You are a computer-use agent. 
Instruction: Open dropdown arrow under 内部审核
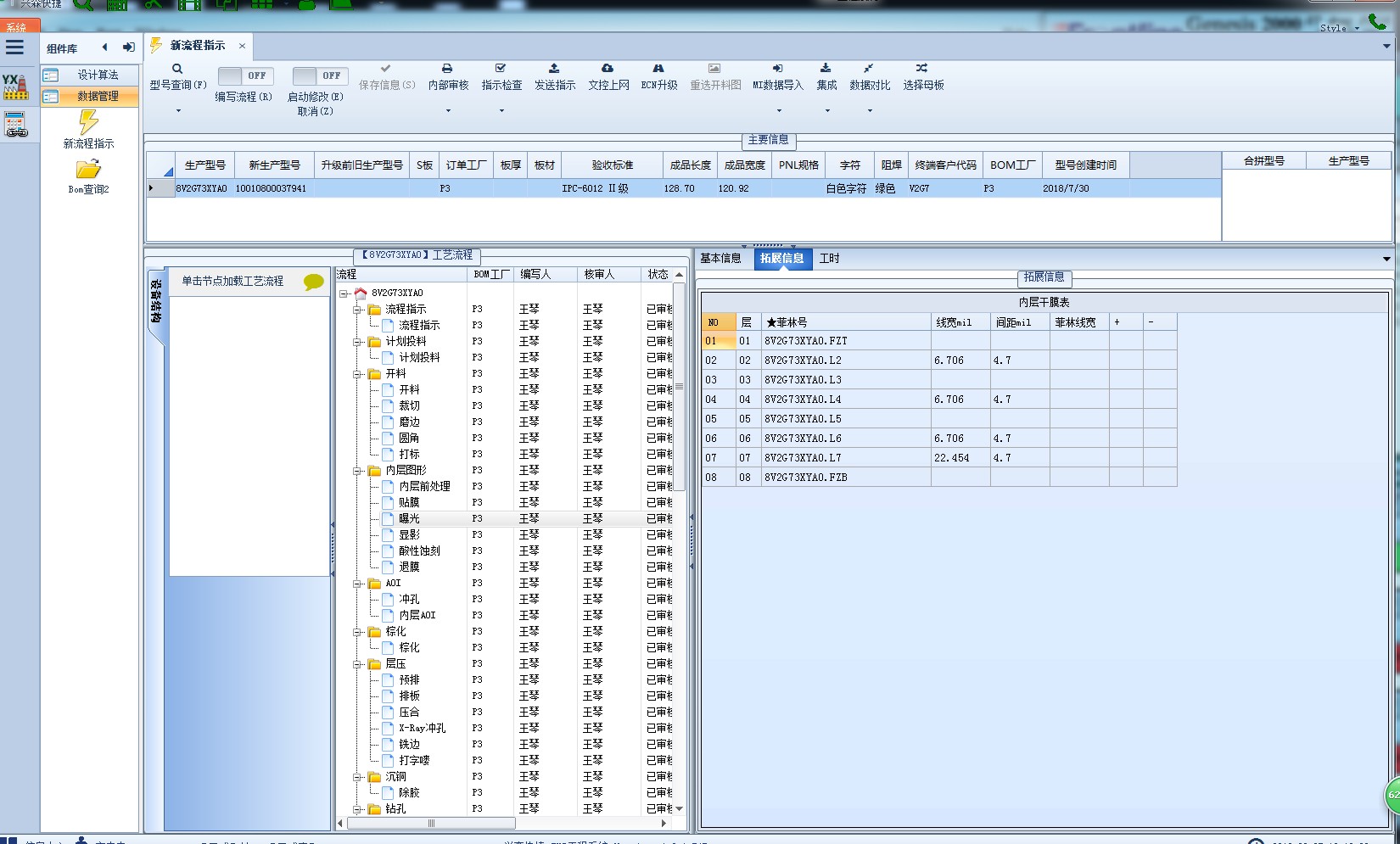click(448, 111)
